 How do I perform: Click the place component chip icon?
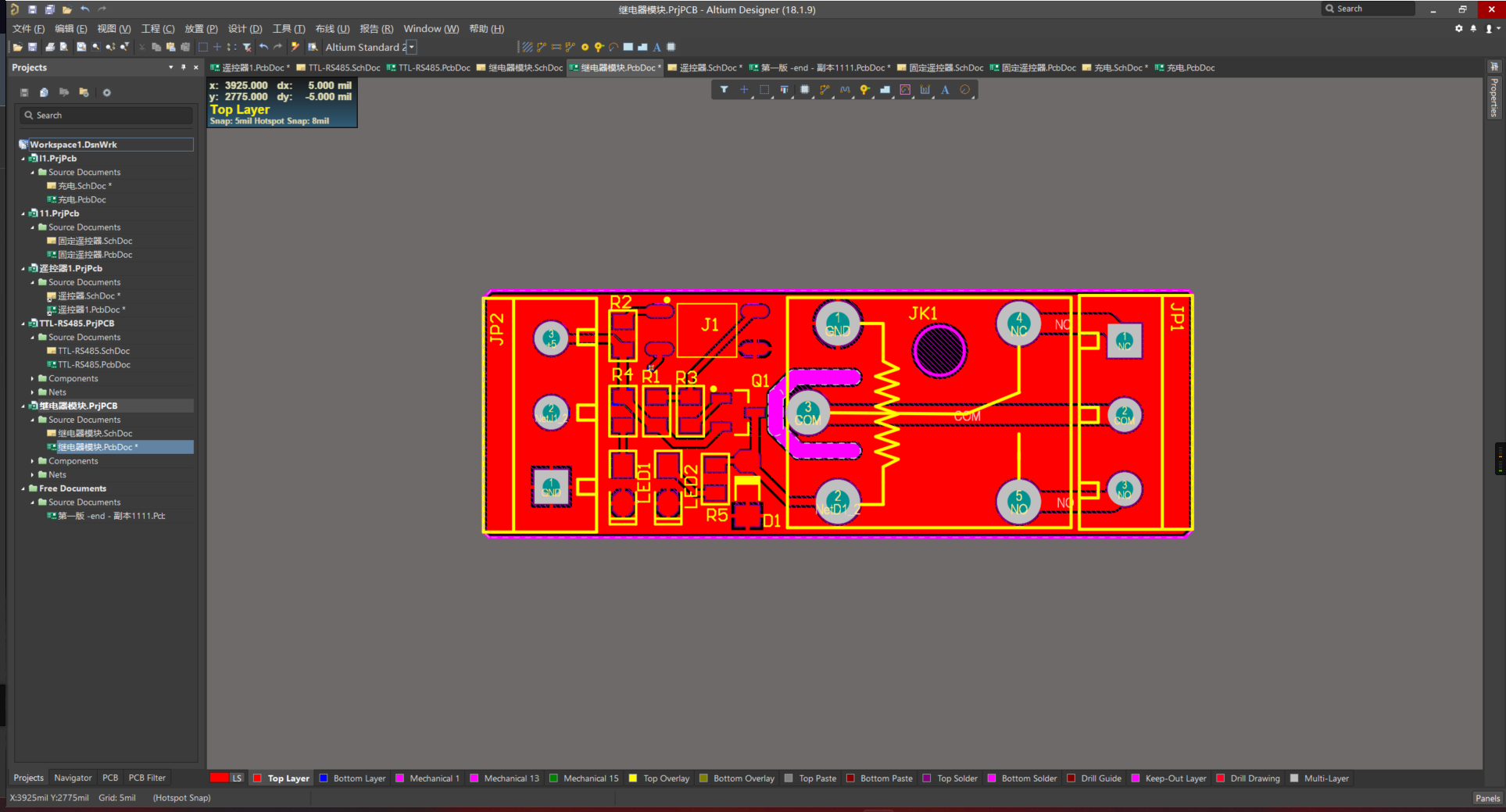point(804,90)
